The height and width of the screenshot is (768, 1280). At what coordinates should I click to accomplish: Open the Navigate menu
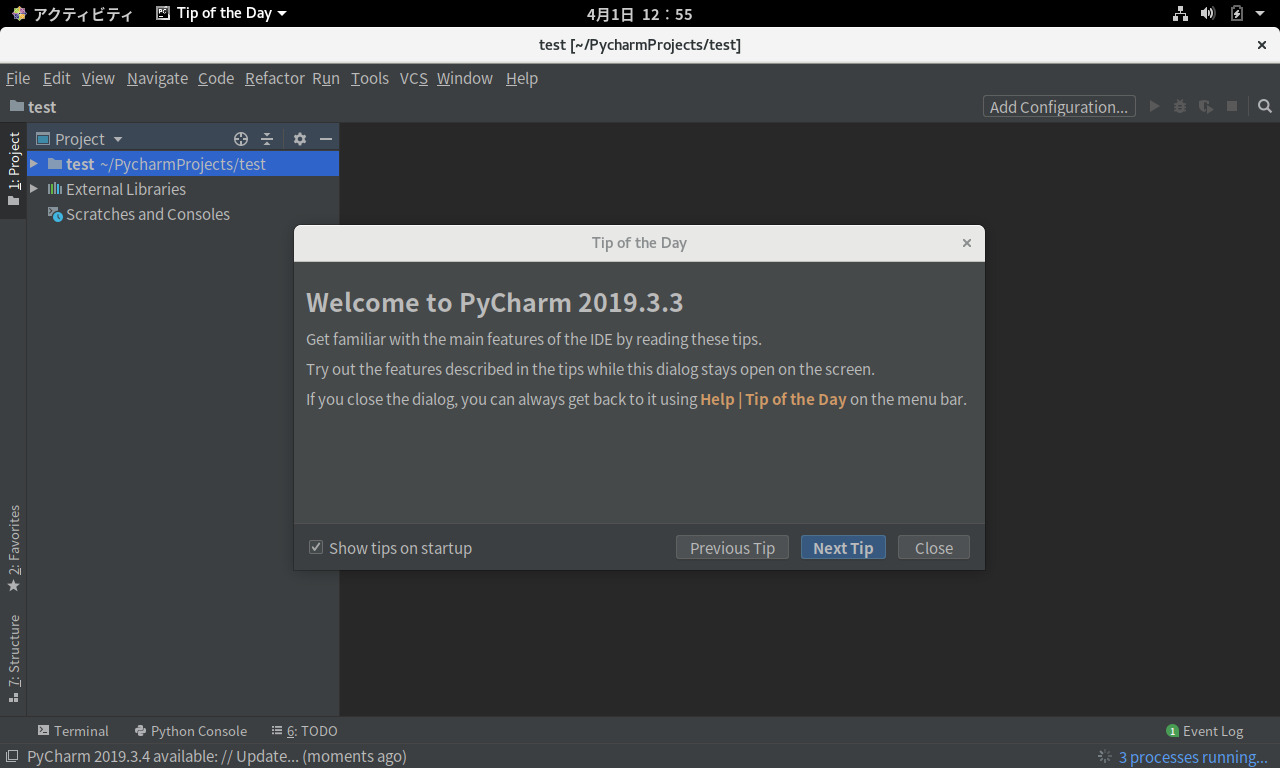pos(157,78)
